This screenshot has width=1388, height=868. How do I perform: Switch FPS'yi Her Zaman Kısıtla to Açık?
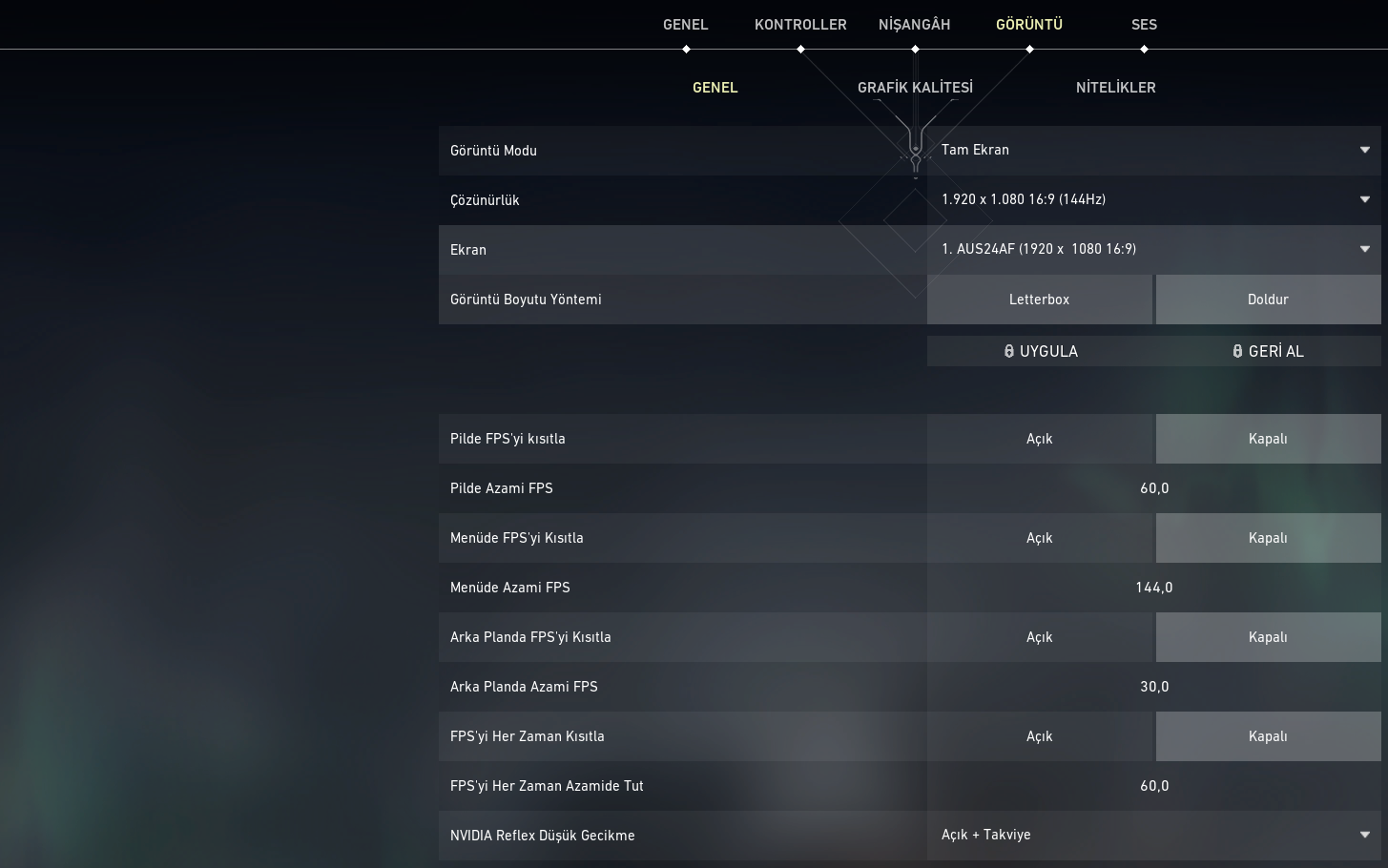1039,736
